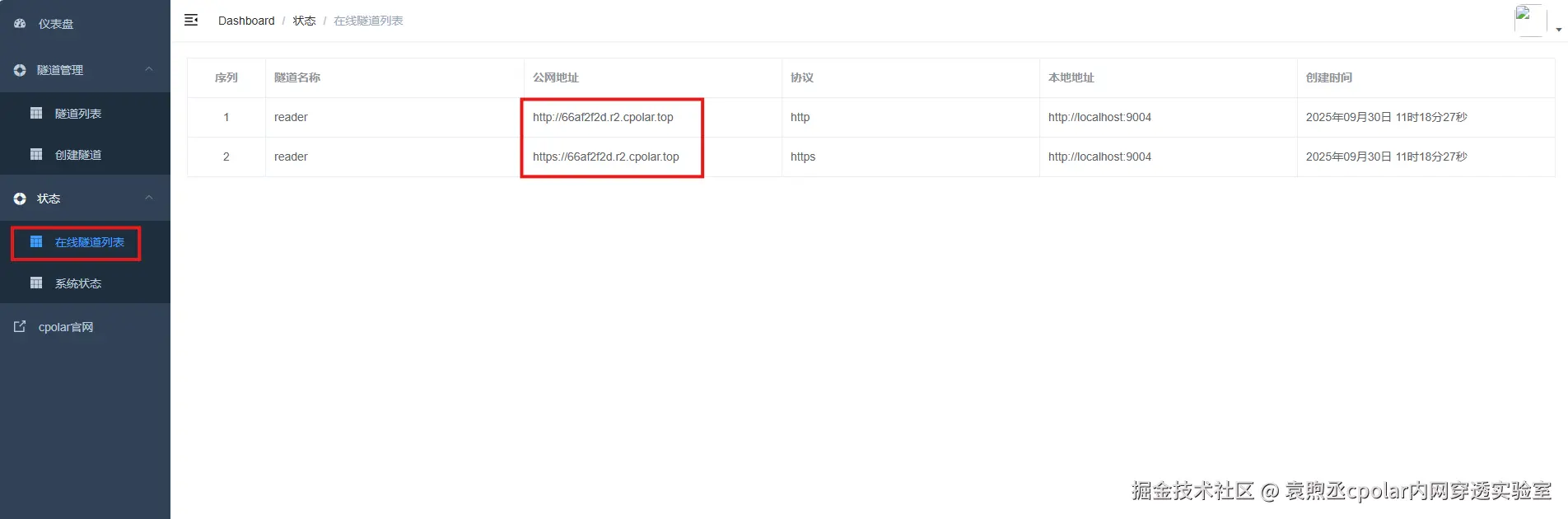Click the grid icon beside 隧道列表

[36, 113]
